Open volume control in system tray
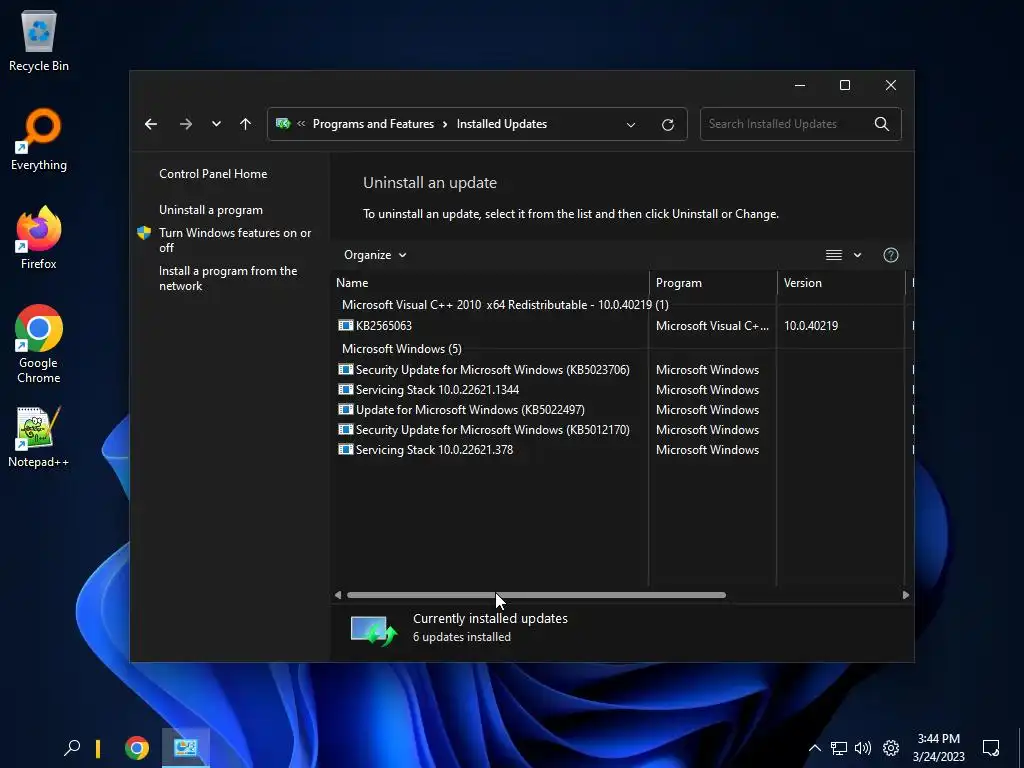This screenshot has width=1024, height=768. click(x=863, y=748)
